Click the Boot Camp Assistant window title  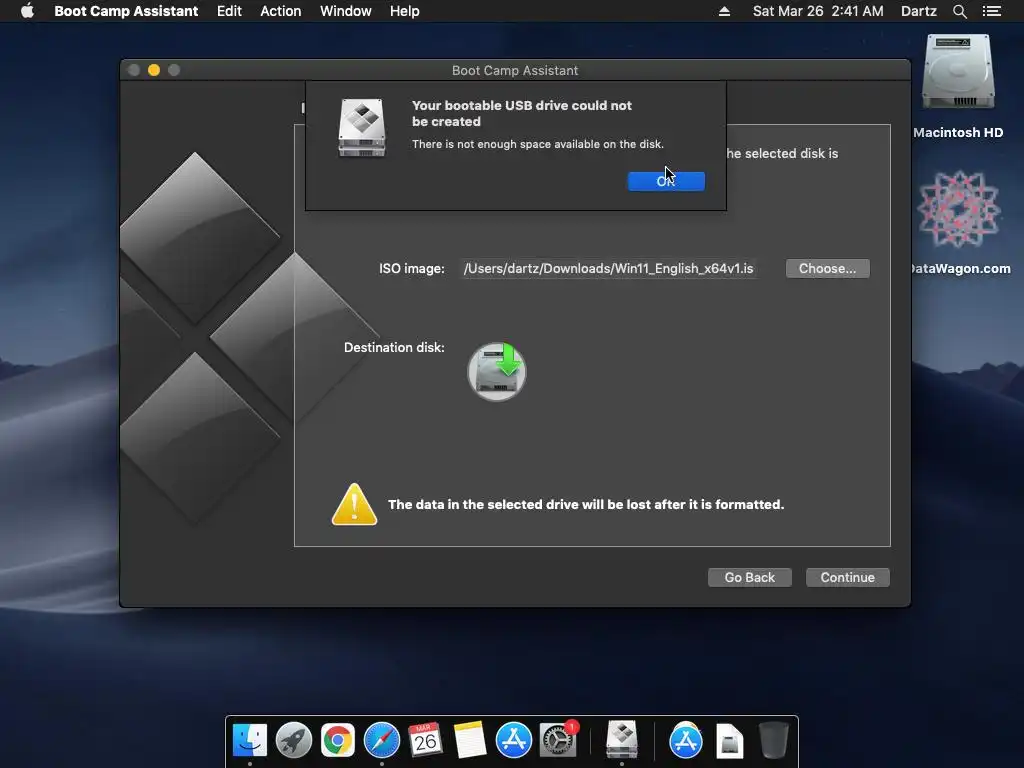point(515,70)
